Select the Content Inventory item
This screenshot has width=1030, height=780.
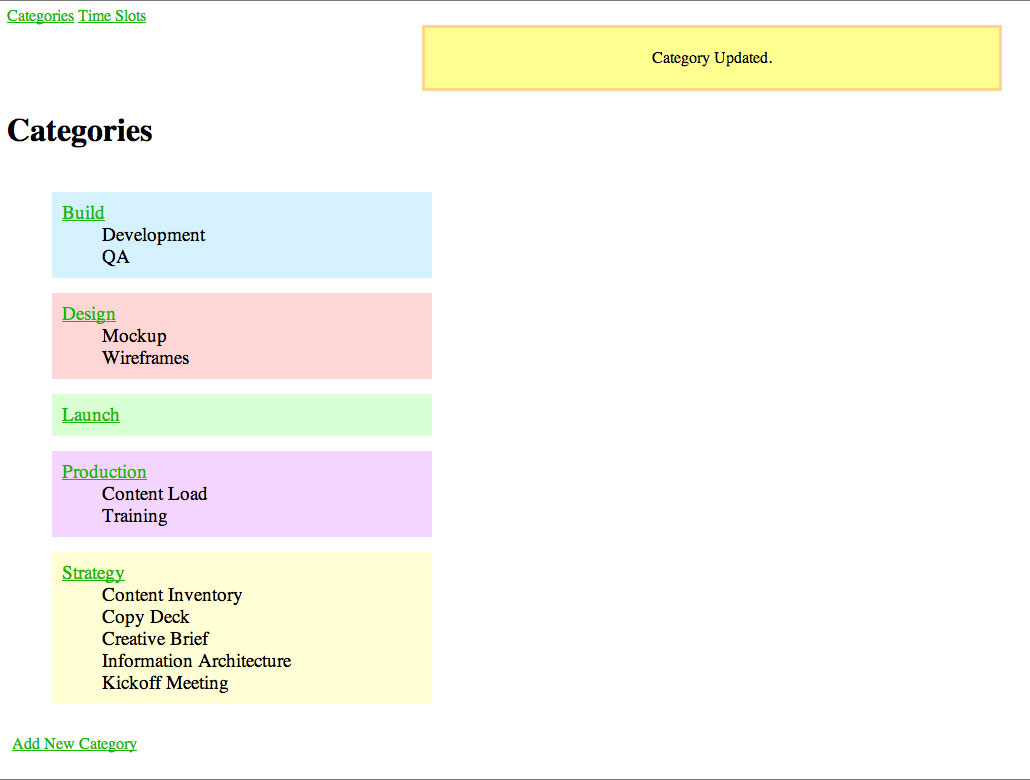[x=172, y=595]
